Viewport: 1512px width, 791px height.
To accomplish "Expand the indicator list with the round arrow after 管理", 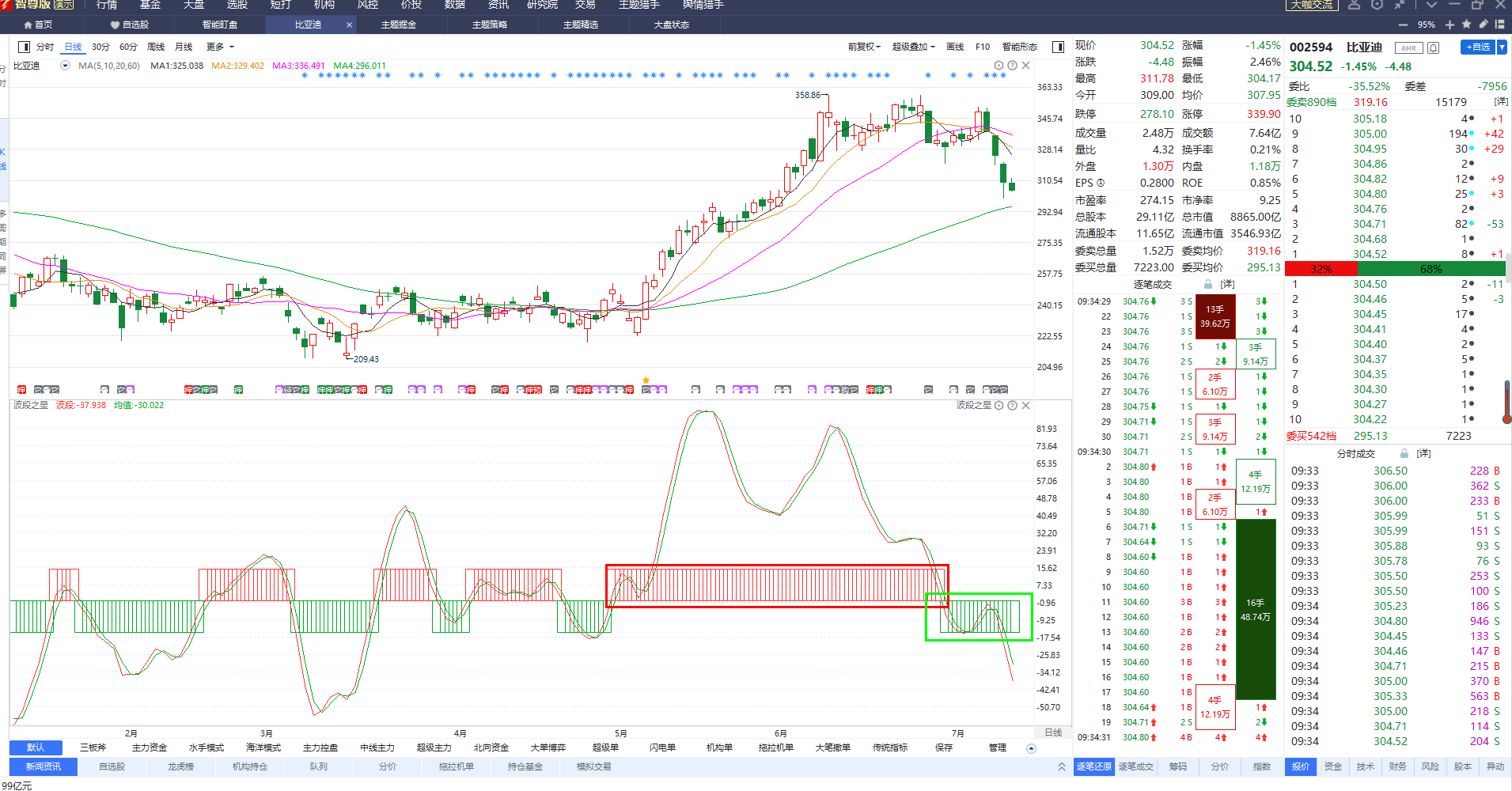I will click(1031, 747).
